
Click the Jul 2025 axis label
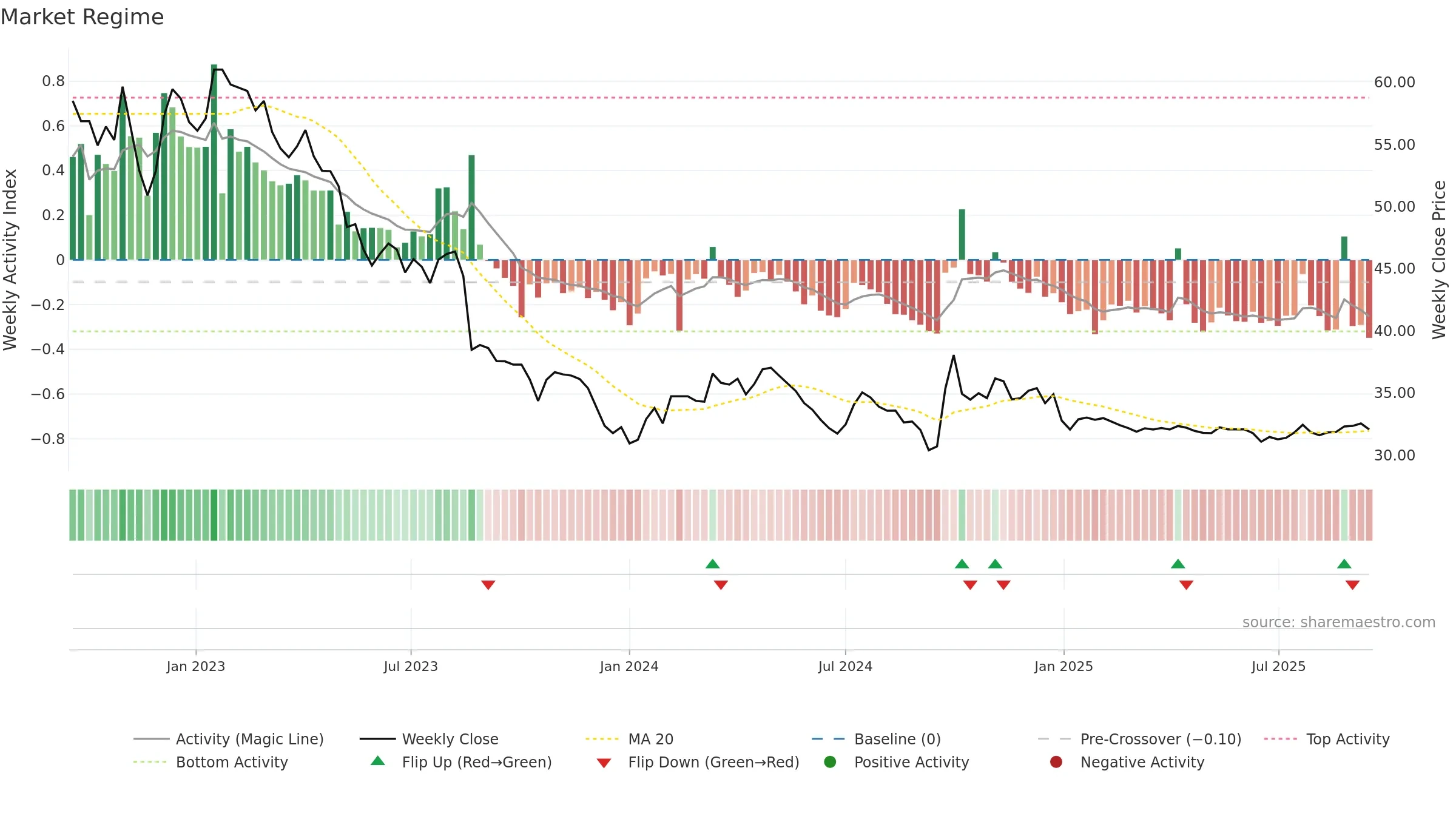tap(1278, 667)
